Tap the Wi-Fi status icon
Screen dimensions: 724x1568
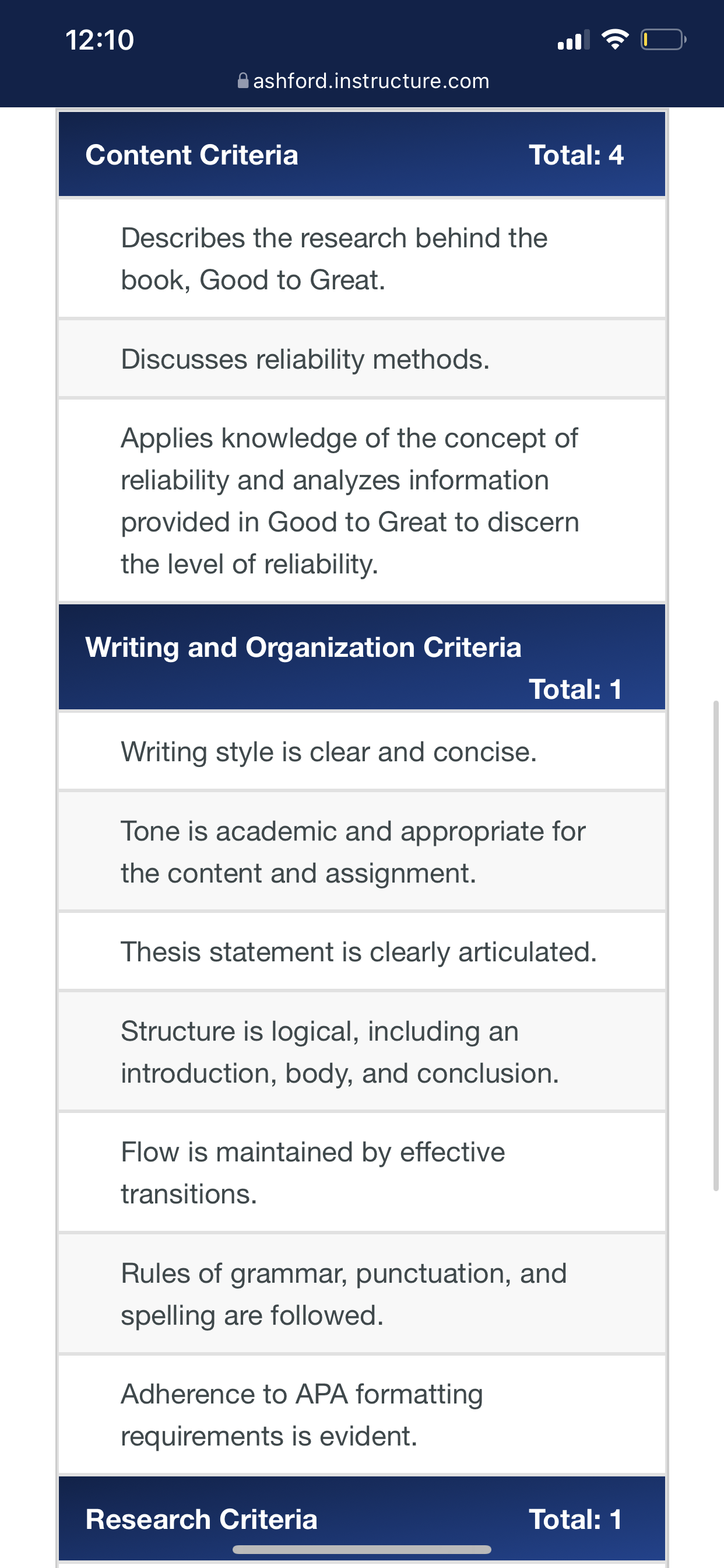pos(614,40)
